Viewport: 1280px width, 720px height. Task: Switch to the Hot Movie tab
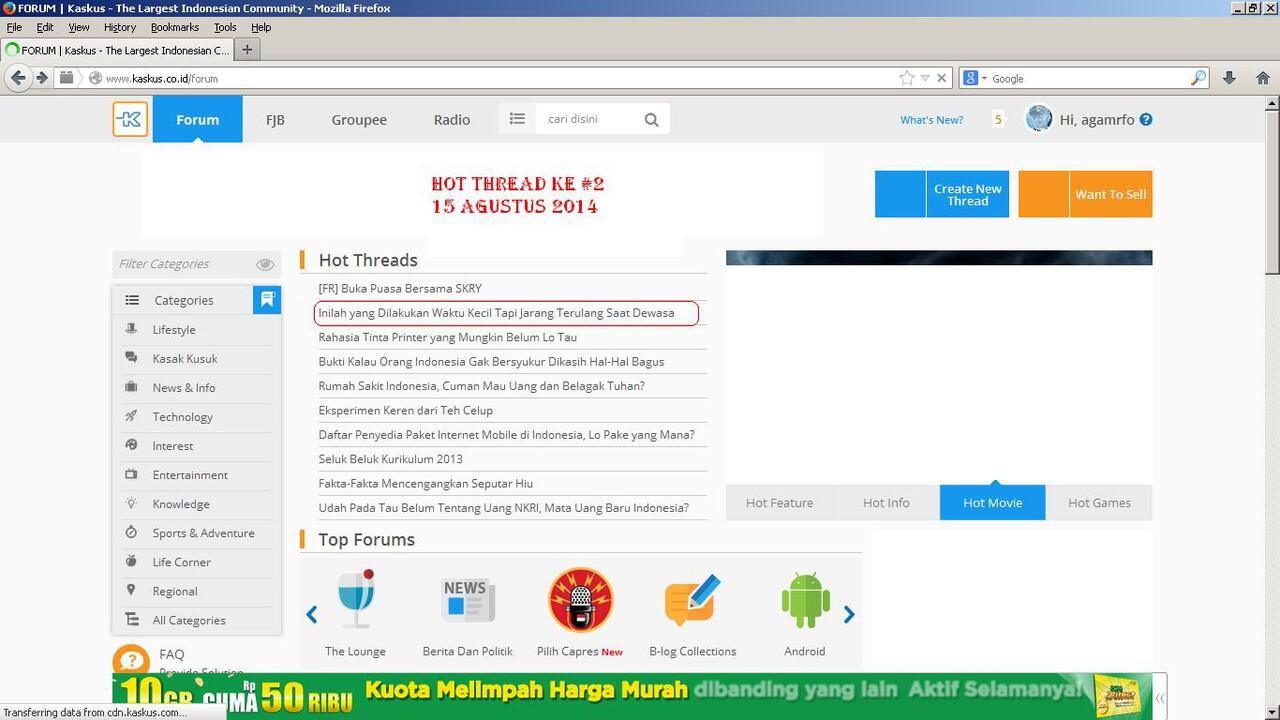tap(993, 502)
